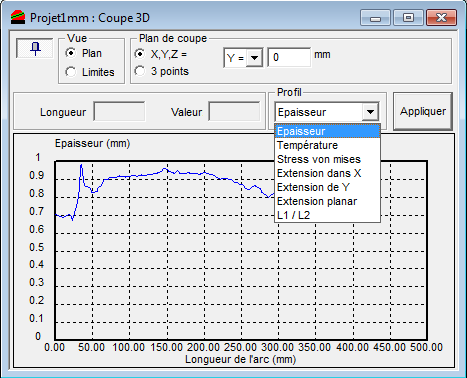Click the Longueur de l'arc (mm) axis label
This screenshot has width=467, height=378.
pos(240,359)
